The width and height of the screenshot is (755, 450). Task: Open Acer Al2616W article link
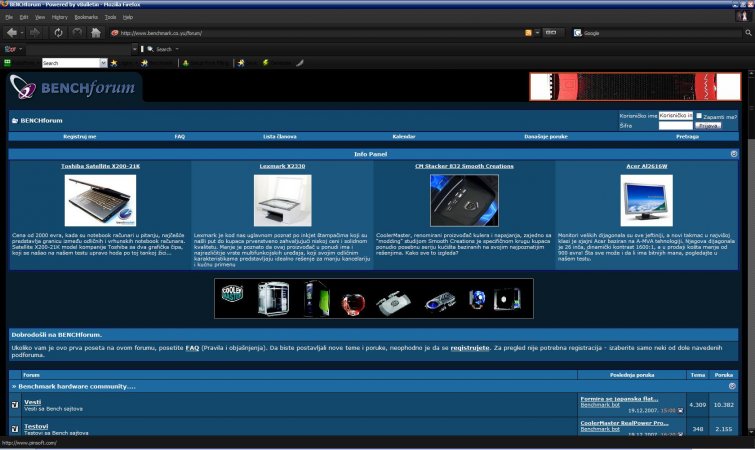(646, 166)
